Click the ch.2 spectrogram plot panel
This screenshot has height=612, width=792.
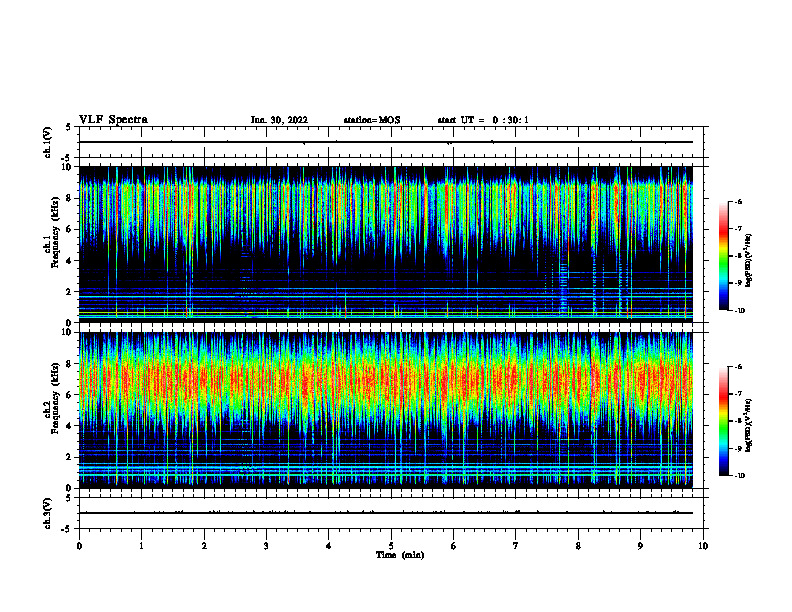[386, 410]
